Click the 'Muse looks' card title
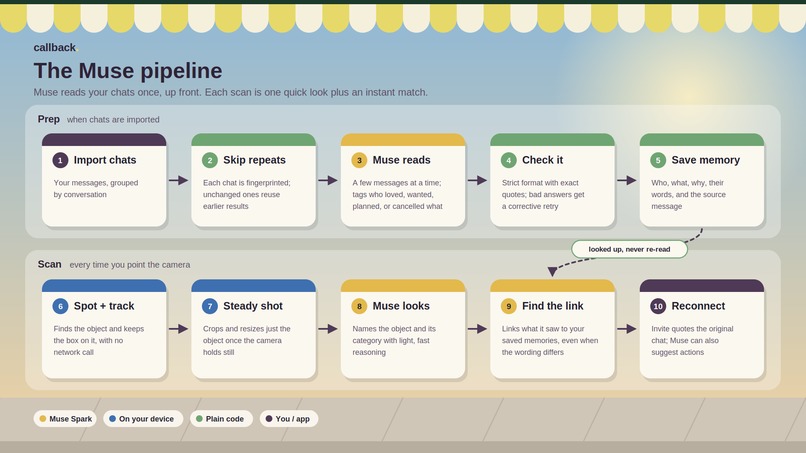Screen dimensions: 806x453 tap(401, 306)
